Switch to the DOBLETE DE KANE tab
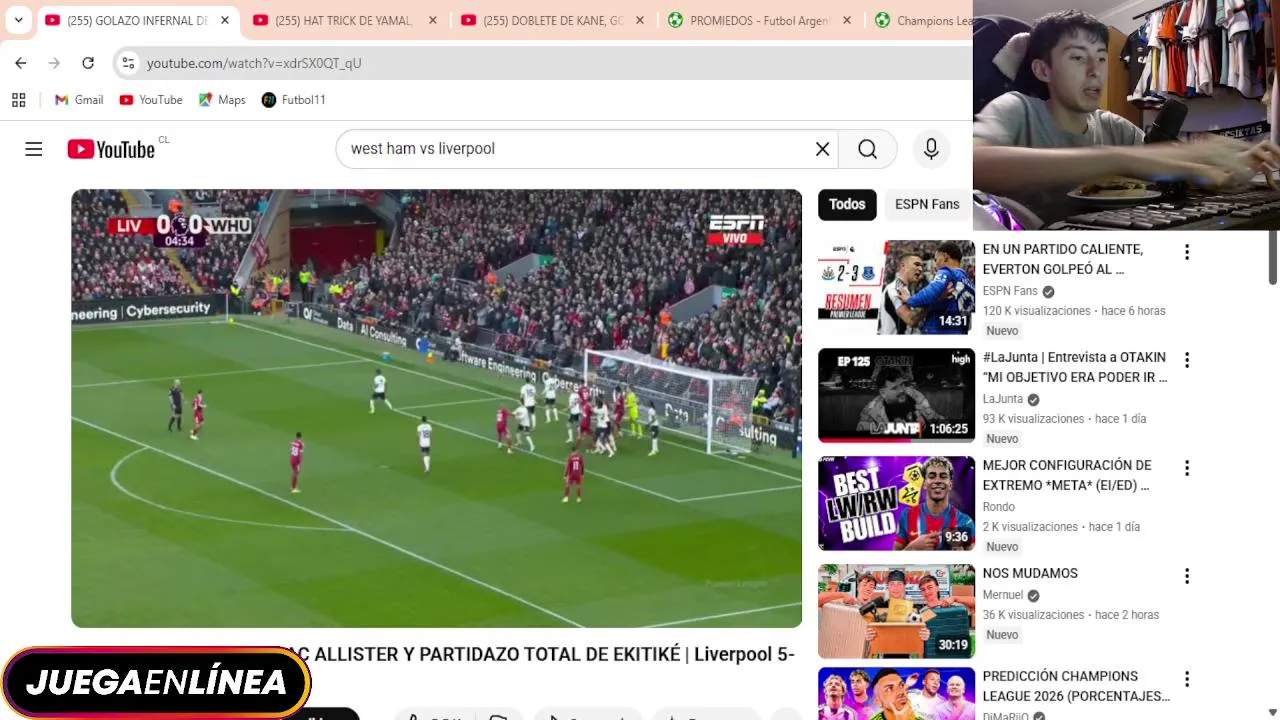The width and height of the screenshot is (1280, 720). [553, 20]
